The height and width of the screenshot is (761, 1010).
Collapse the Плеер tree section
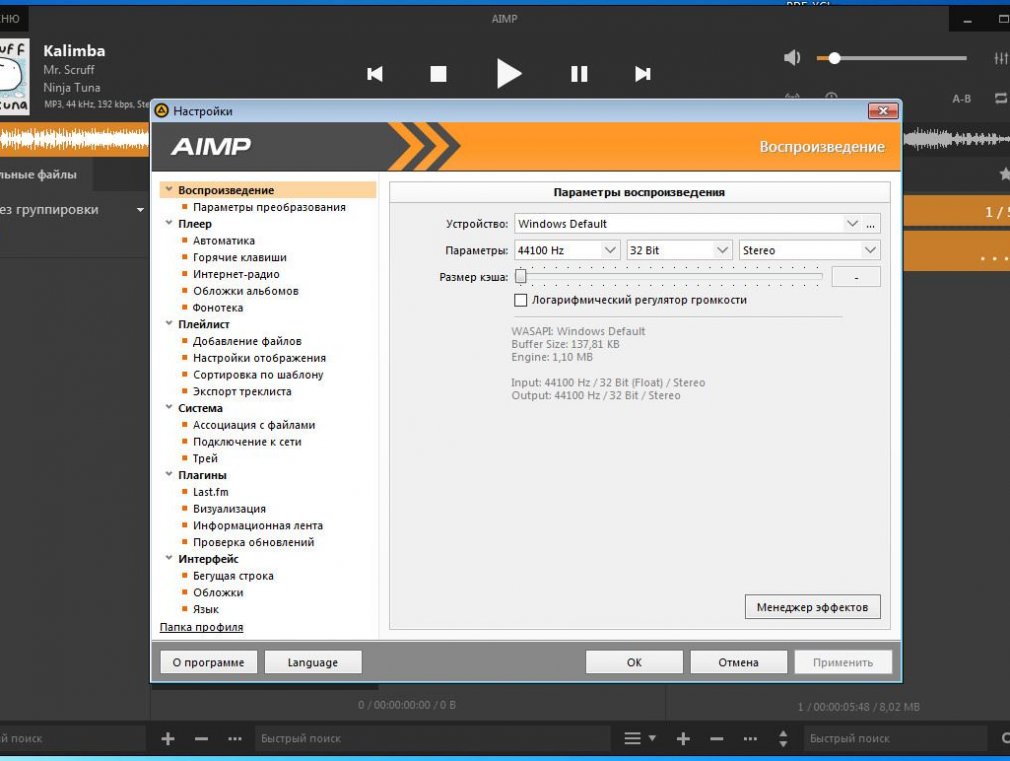(169, 223)
